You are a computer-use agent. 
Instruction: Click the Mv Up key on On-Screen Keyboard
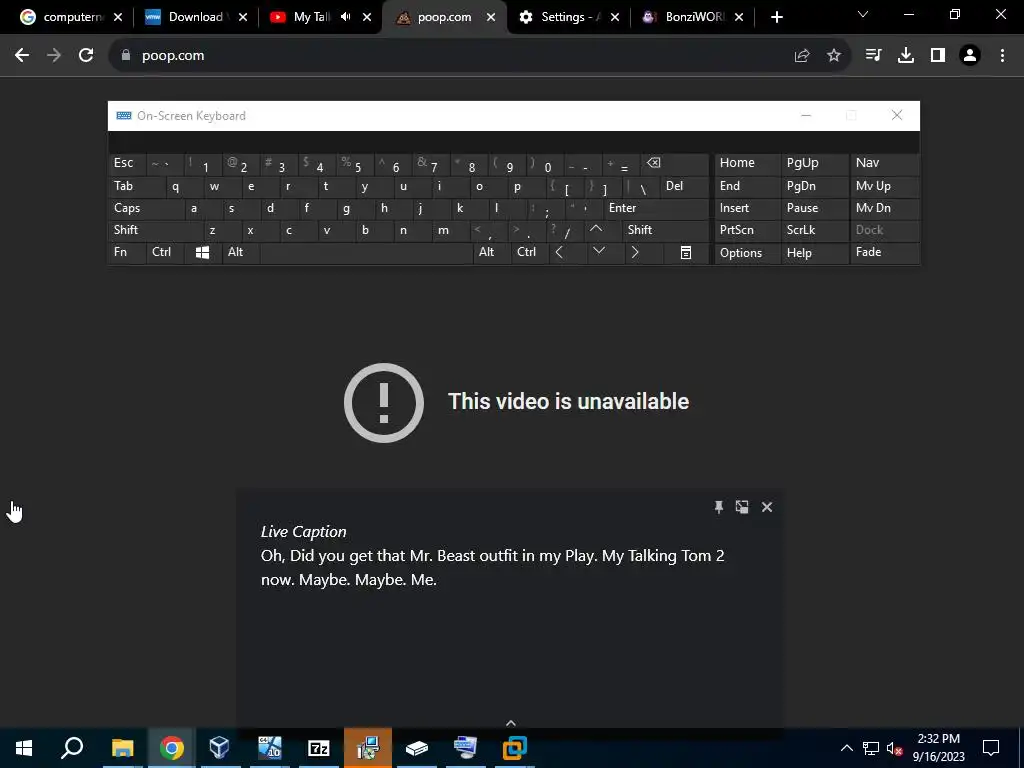(x=884, y=186)
